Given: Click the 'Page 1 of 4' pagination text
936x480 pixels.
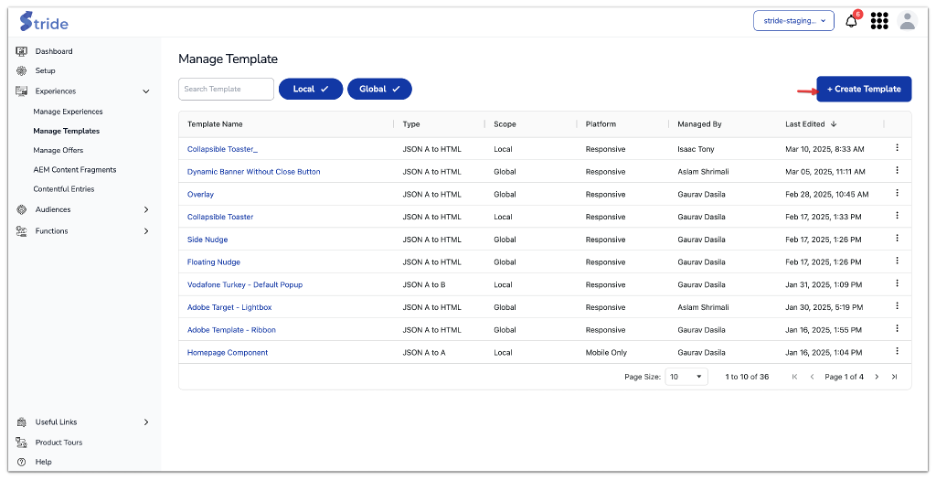Looking at the screenshot, I should 844,377.
